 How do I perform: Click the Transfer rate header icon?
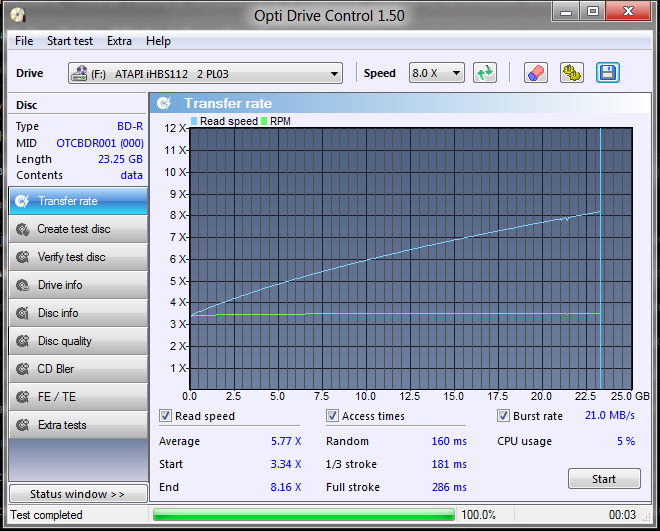[164, 103]
